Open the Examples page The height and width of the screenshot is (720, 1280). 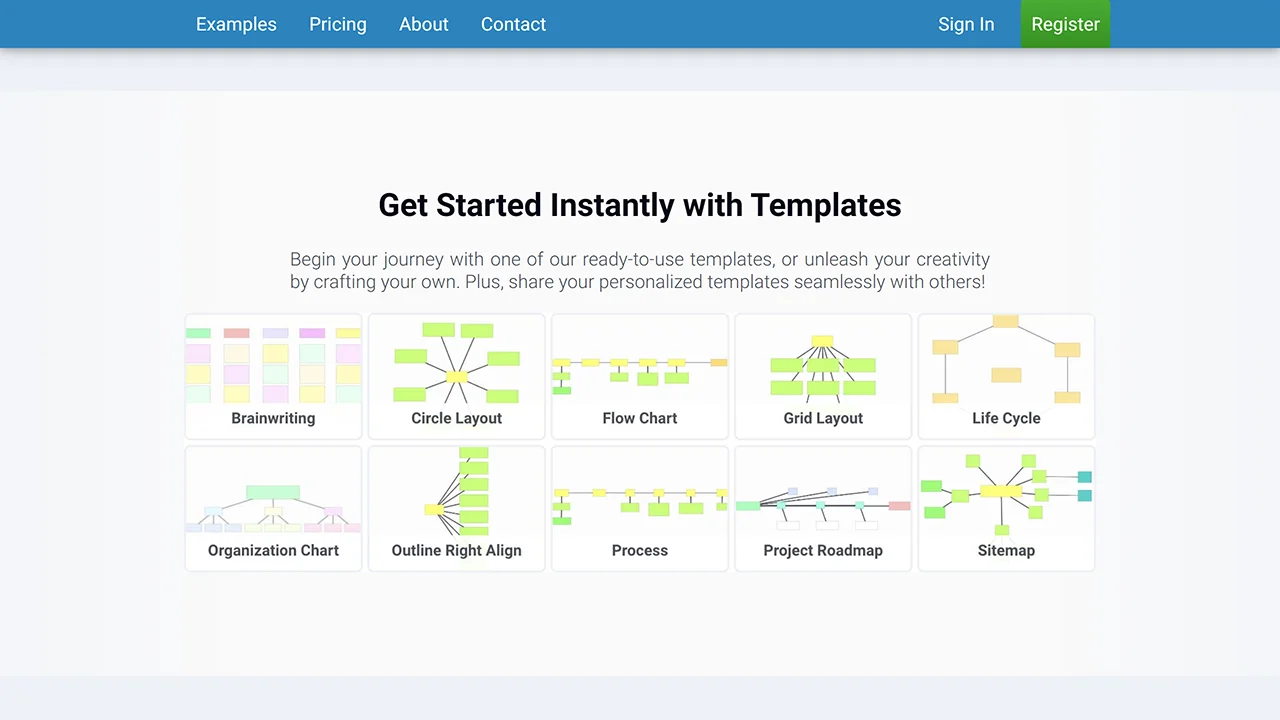(236, 24)
